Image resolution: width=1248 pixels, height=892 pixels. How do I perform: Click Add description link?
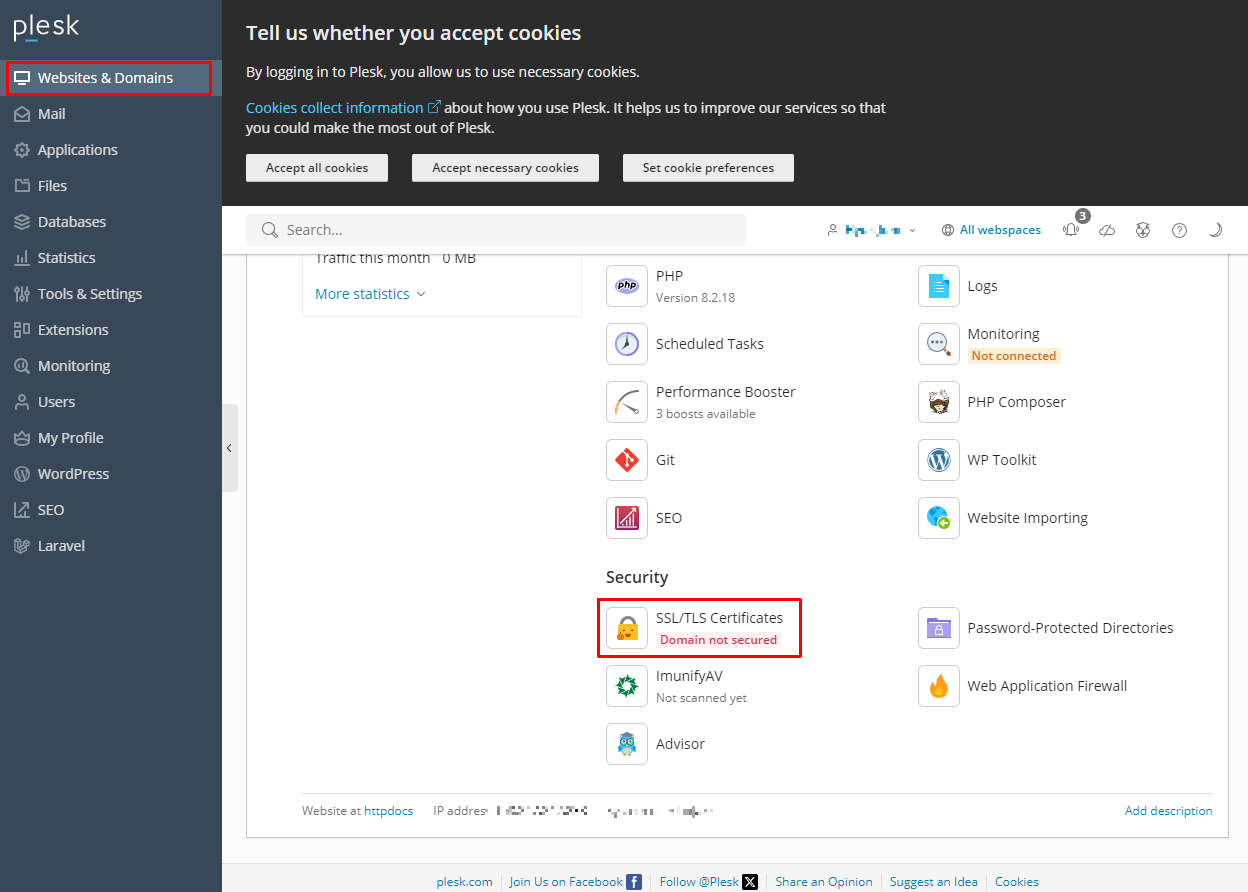[x=1168, y=811]
